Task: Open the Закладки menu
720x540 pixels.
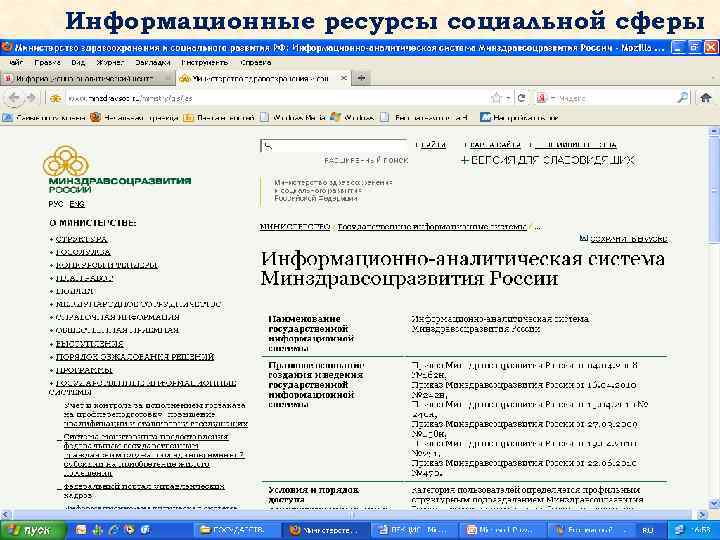Action: click(x=153, y=62)
